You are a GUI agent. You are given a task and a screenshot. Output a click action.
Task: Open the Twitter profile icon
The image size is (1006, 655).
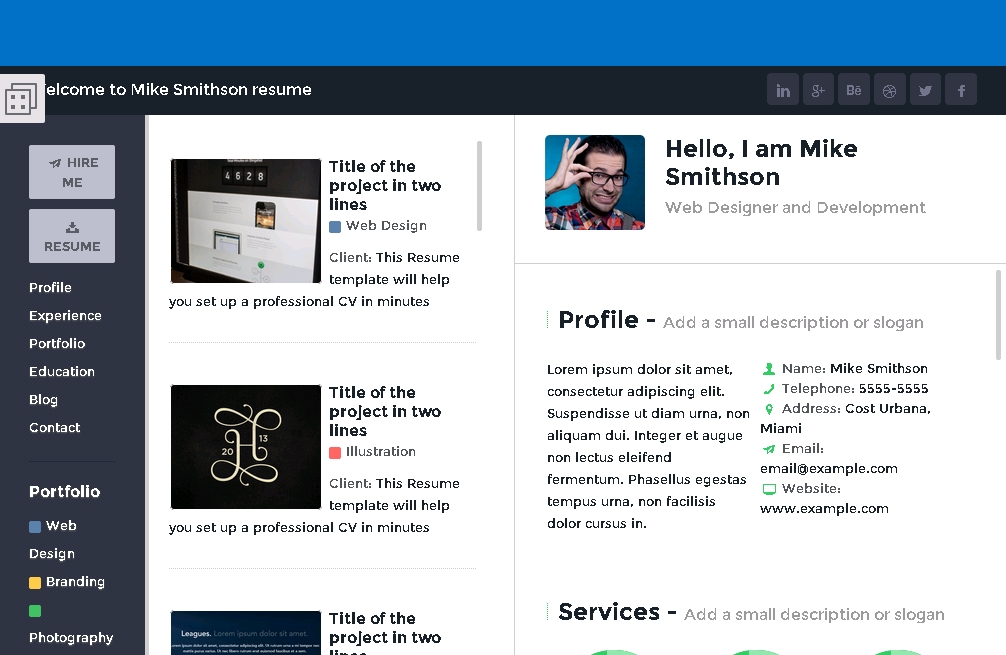(925, 90)
